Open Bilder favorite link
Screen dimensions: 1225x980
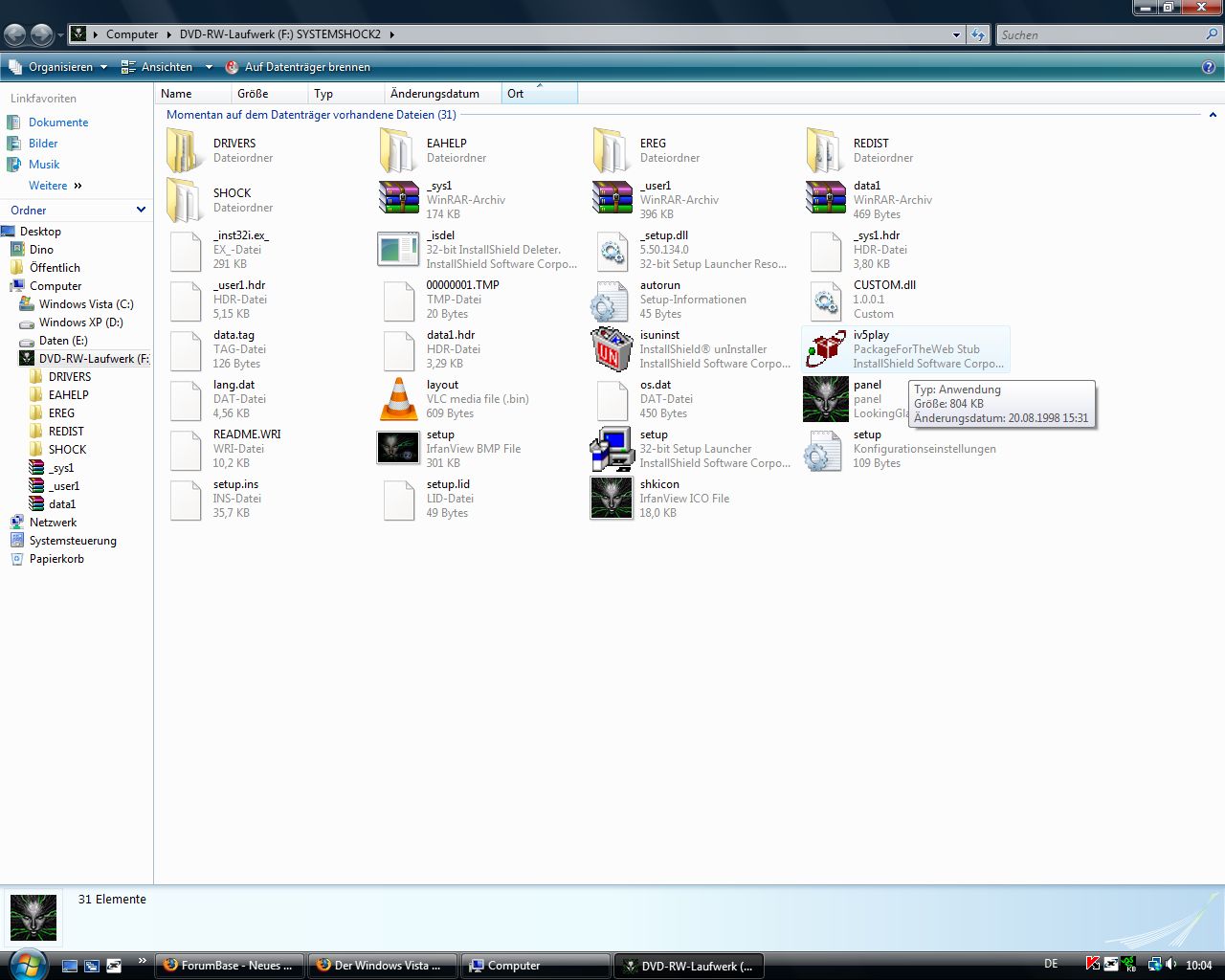pyautogui.click(x=43, y=144)
